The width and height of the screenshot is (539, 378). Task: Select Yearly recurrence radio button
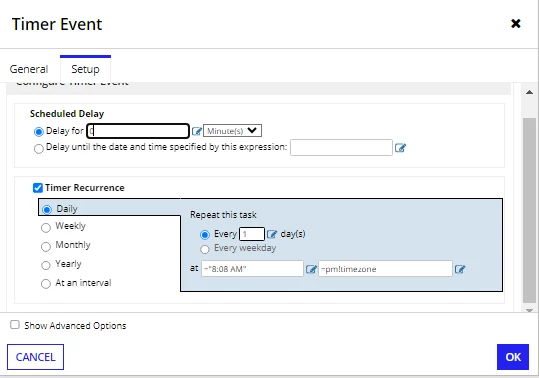[x=46, y=265]
